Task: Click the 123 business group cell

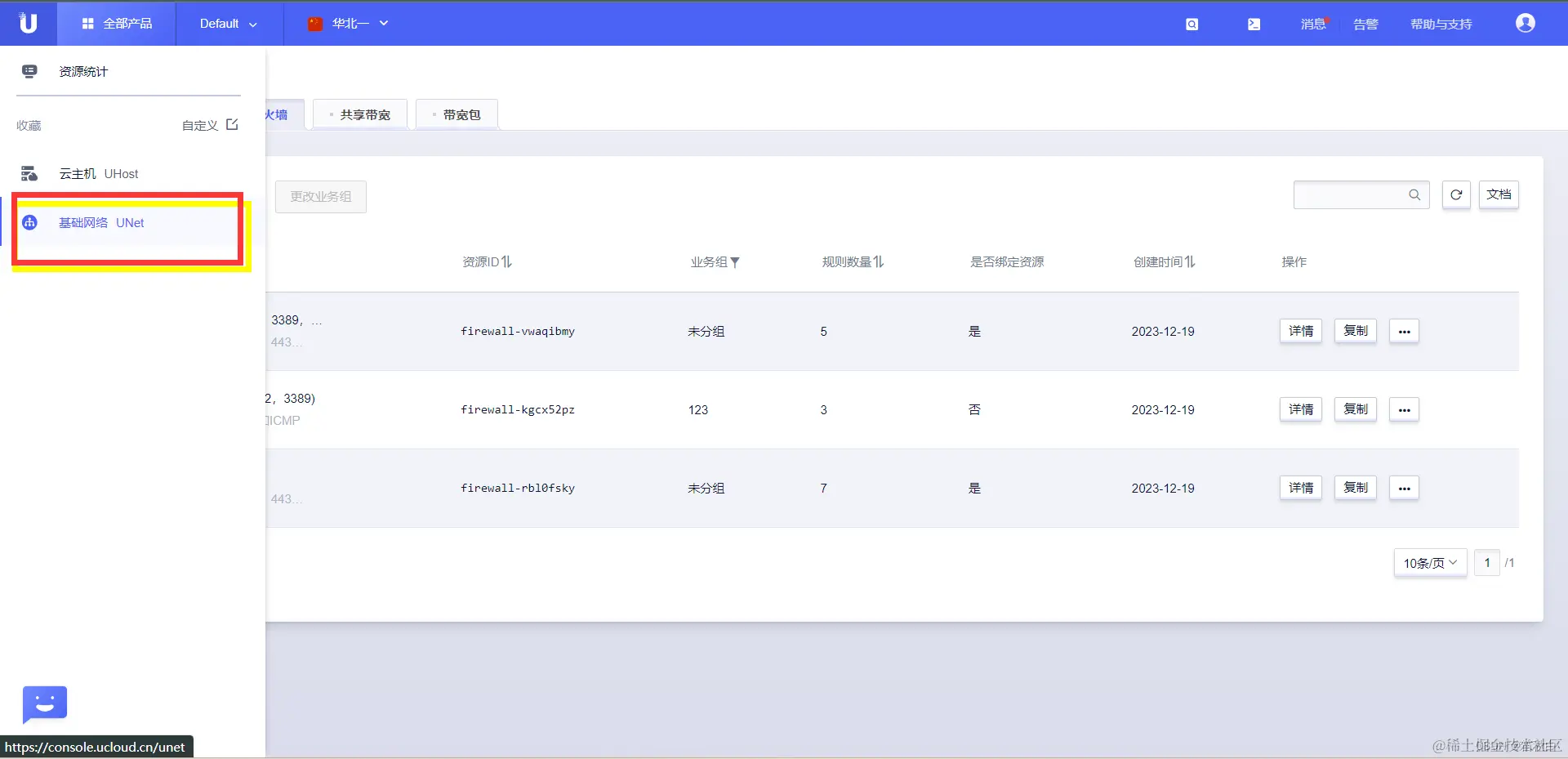Action: pos(698,409)
